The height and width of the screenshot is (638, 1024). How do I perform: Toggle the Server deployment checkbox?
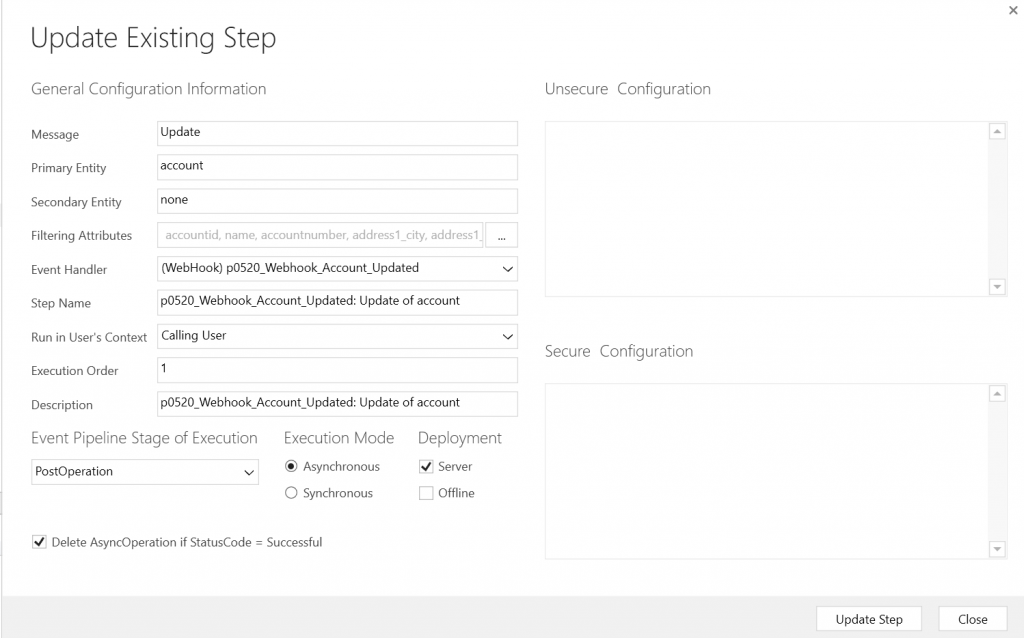(x=426, y=466)
